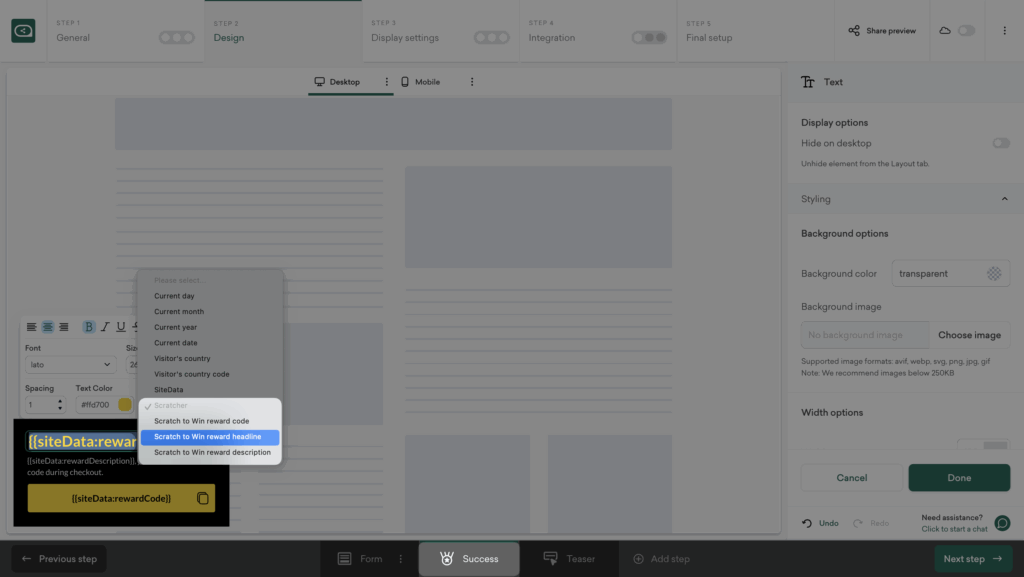The width and height of the screenshot is (1024, 577).
Task: Click the italic formatting icon
Action: click(x=105, y=327)
